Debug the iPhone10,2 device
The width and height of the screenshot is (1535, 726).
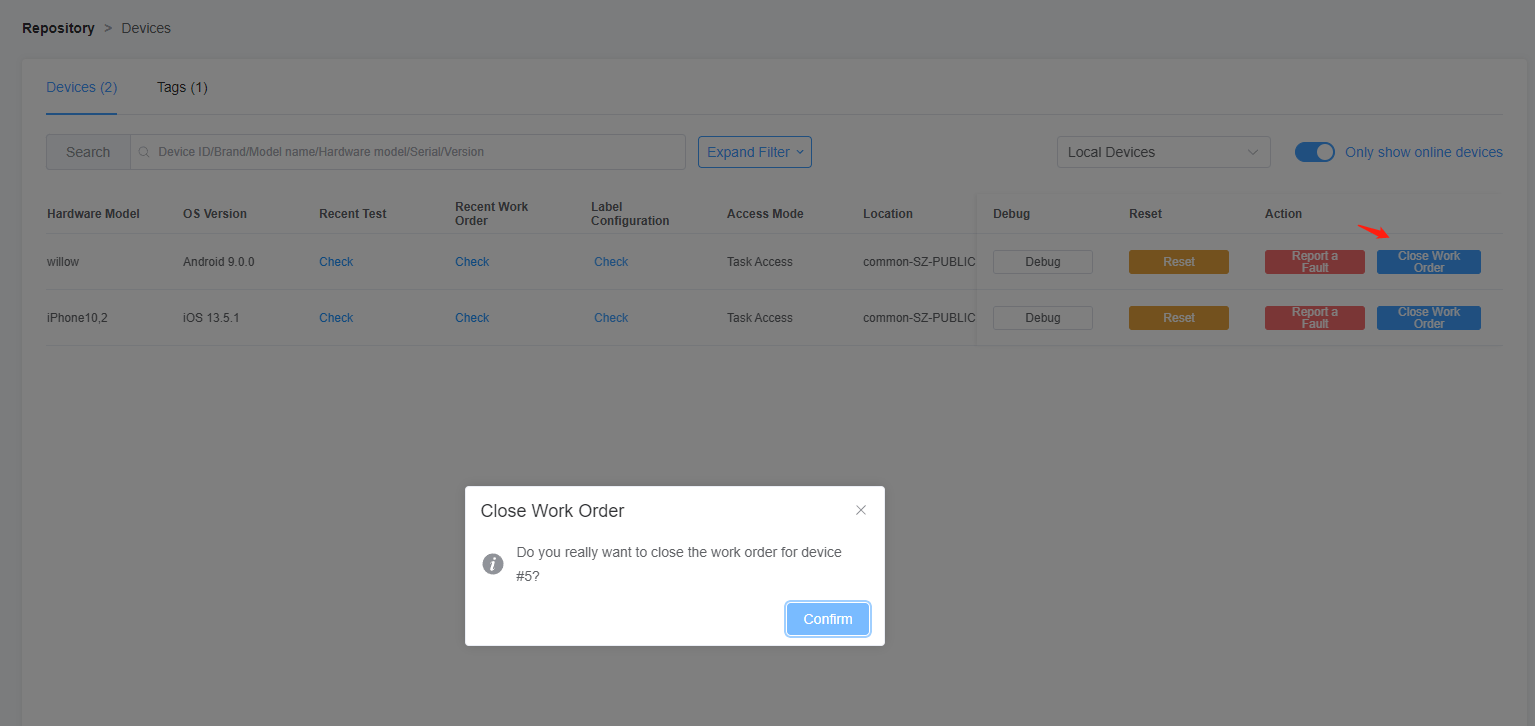(1043, 318)
